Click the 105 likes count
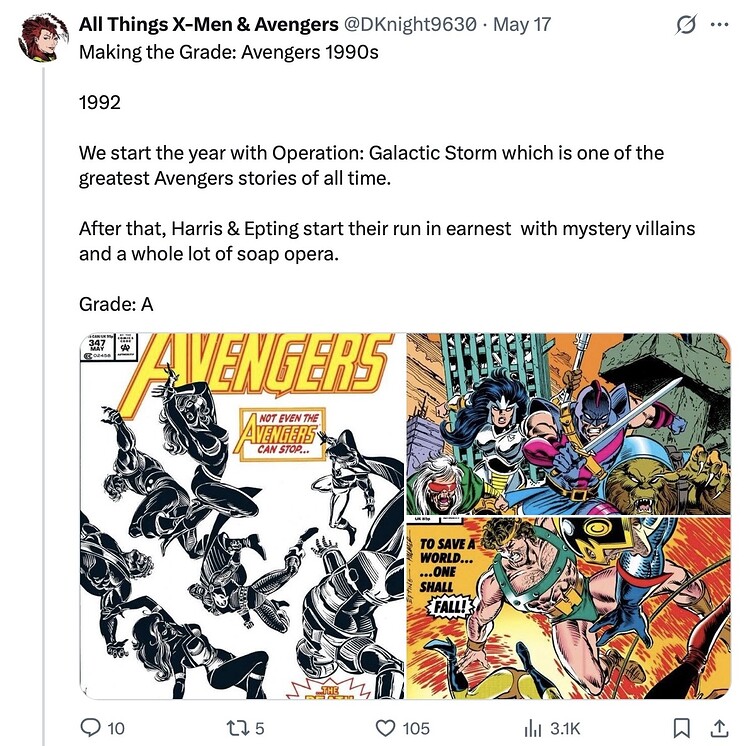Image resolution: width=750 pixels, height=746 pixels. (416, 728)
